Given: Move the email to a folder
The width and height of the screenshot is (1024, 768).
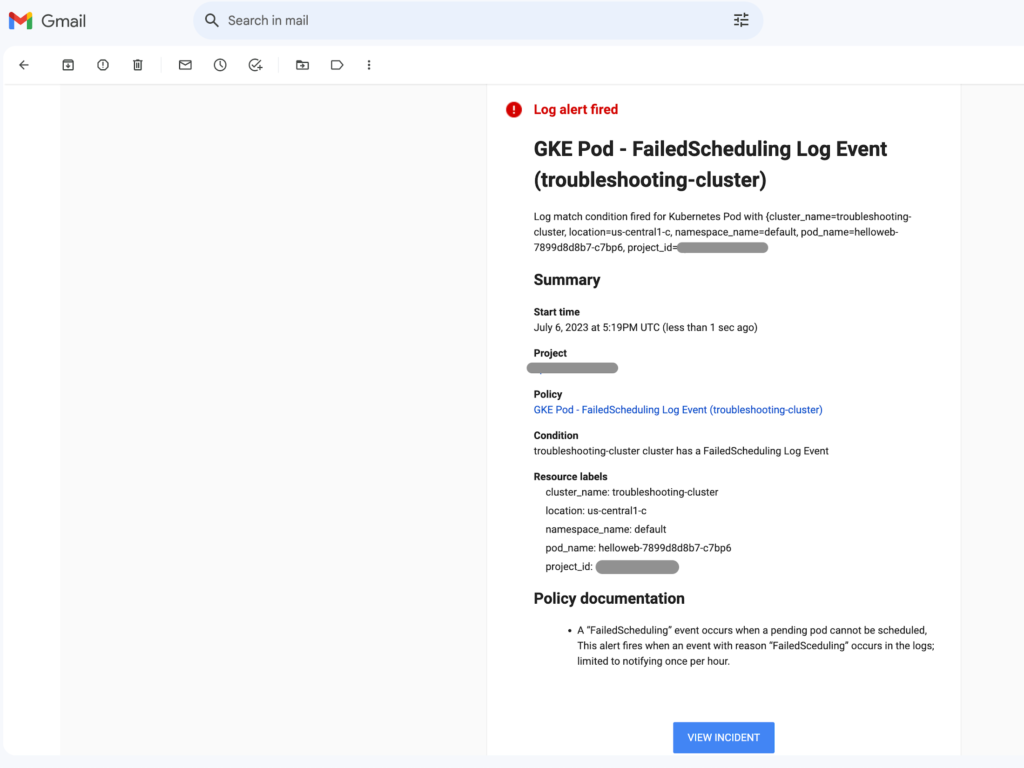Looking at the screenshot, I should coord(302,64).
